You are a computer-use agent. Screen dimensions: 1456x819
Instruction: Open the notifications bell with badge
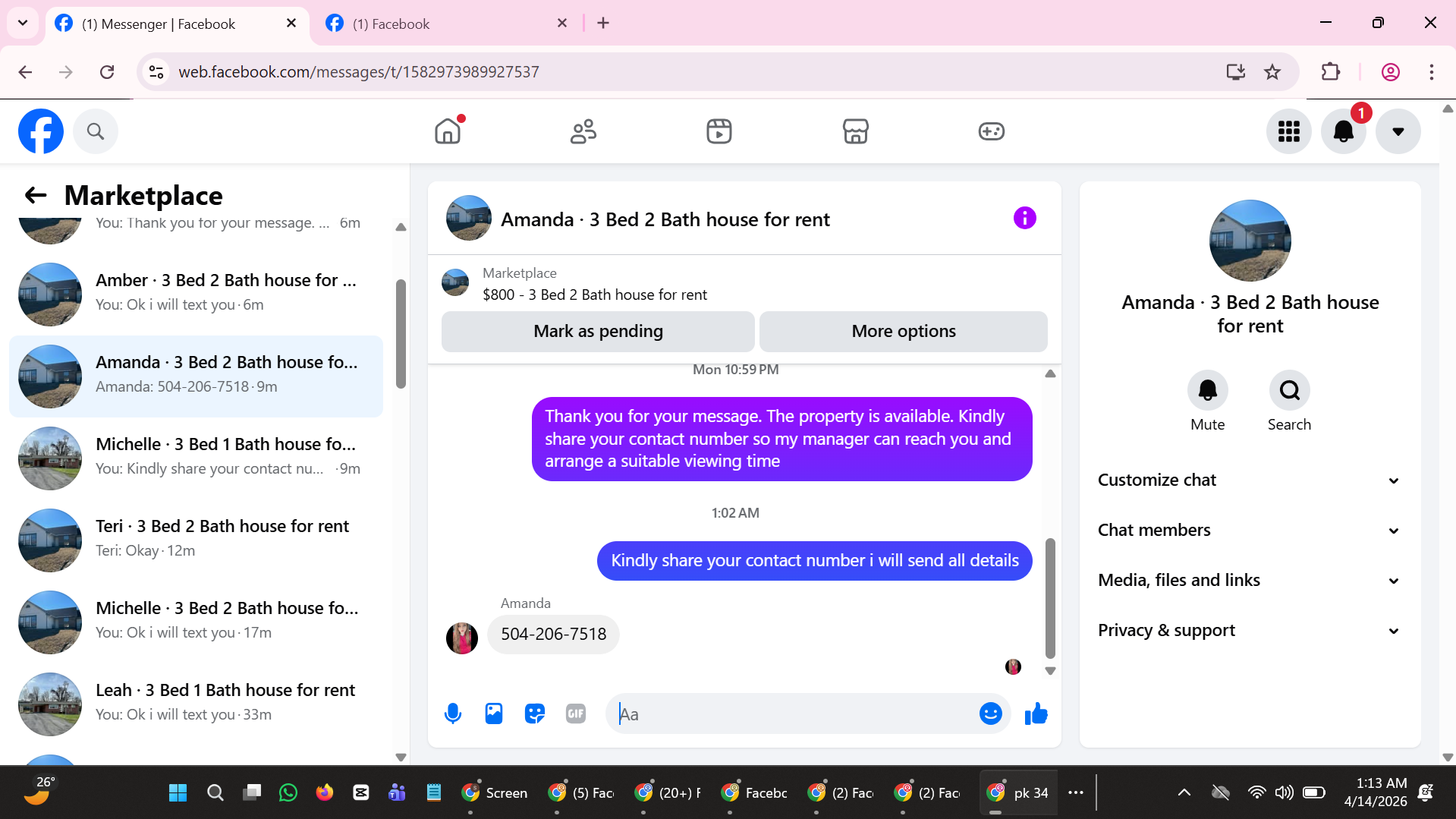coord(1344,131)
